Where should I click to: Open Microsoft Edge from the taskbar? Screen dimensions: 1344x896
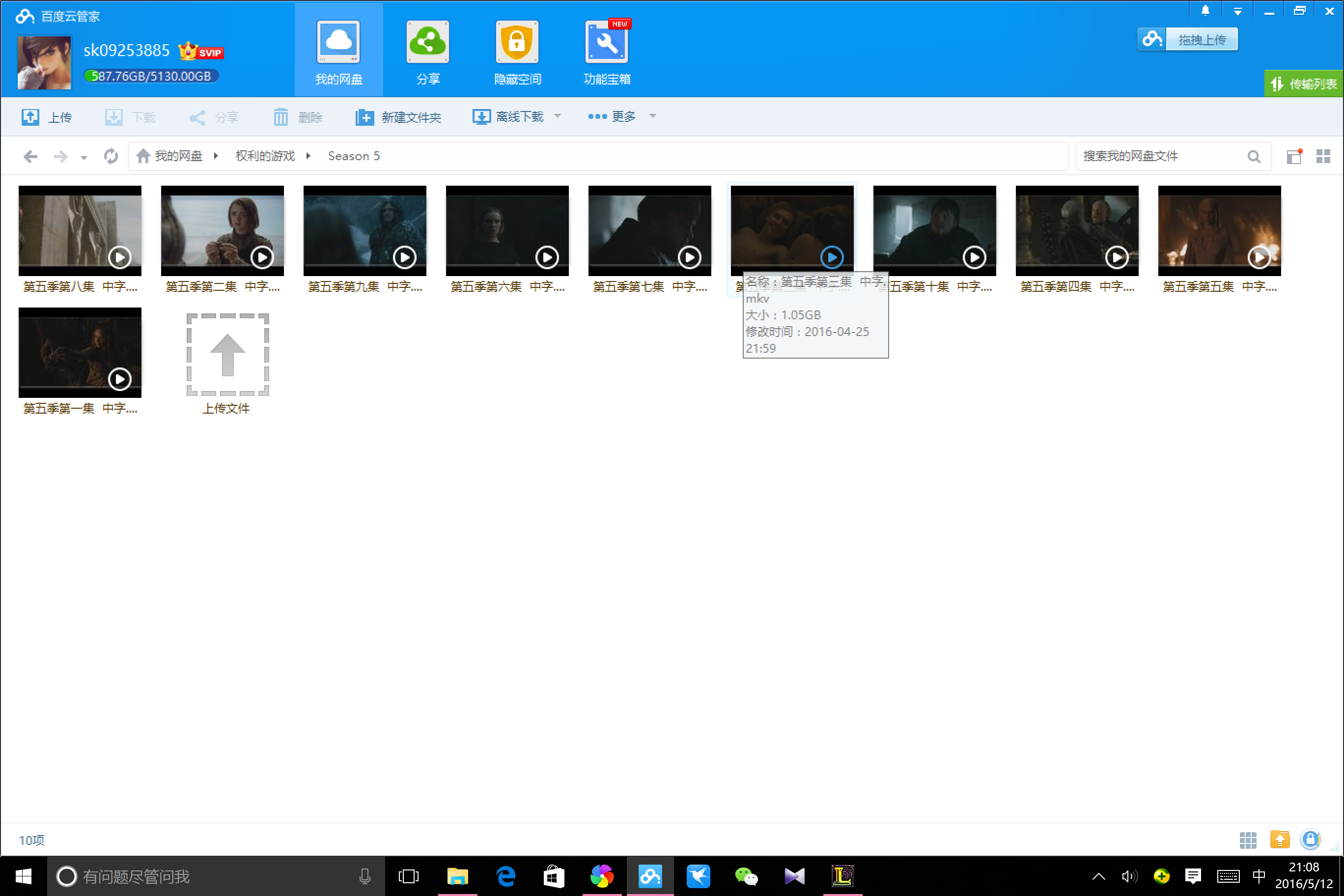pyautogui.click(x=505, y=876)
